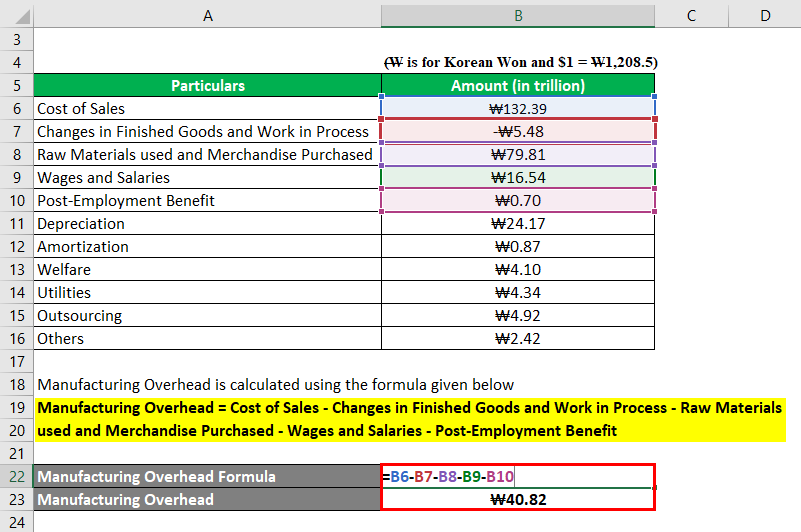Select the ₩79.81 cell

pos(518,154)
